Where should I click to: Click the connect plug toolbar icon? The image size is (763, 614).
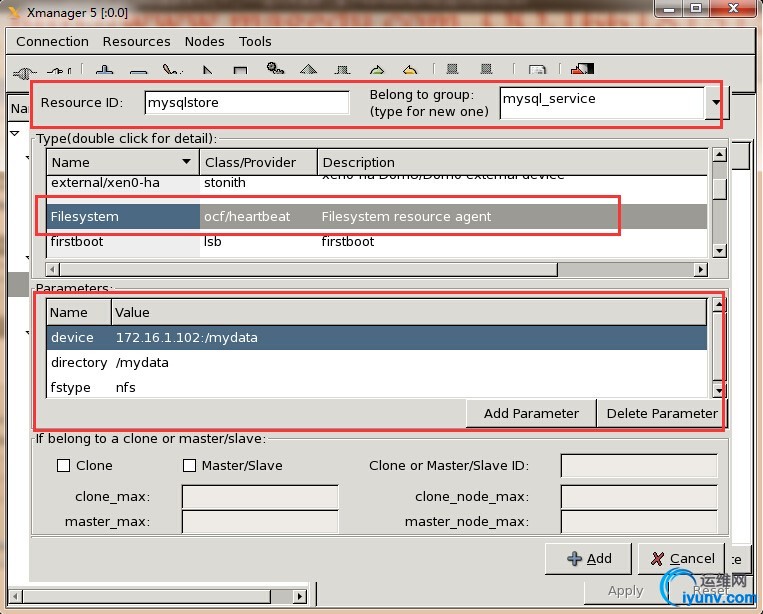click(x=24, y=72)
